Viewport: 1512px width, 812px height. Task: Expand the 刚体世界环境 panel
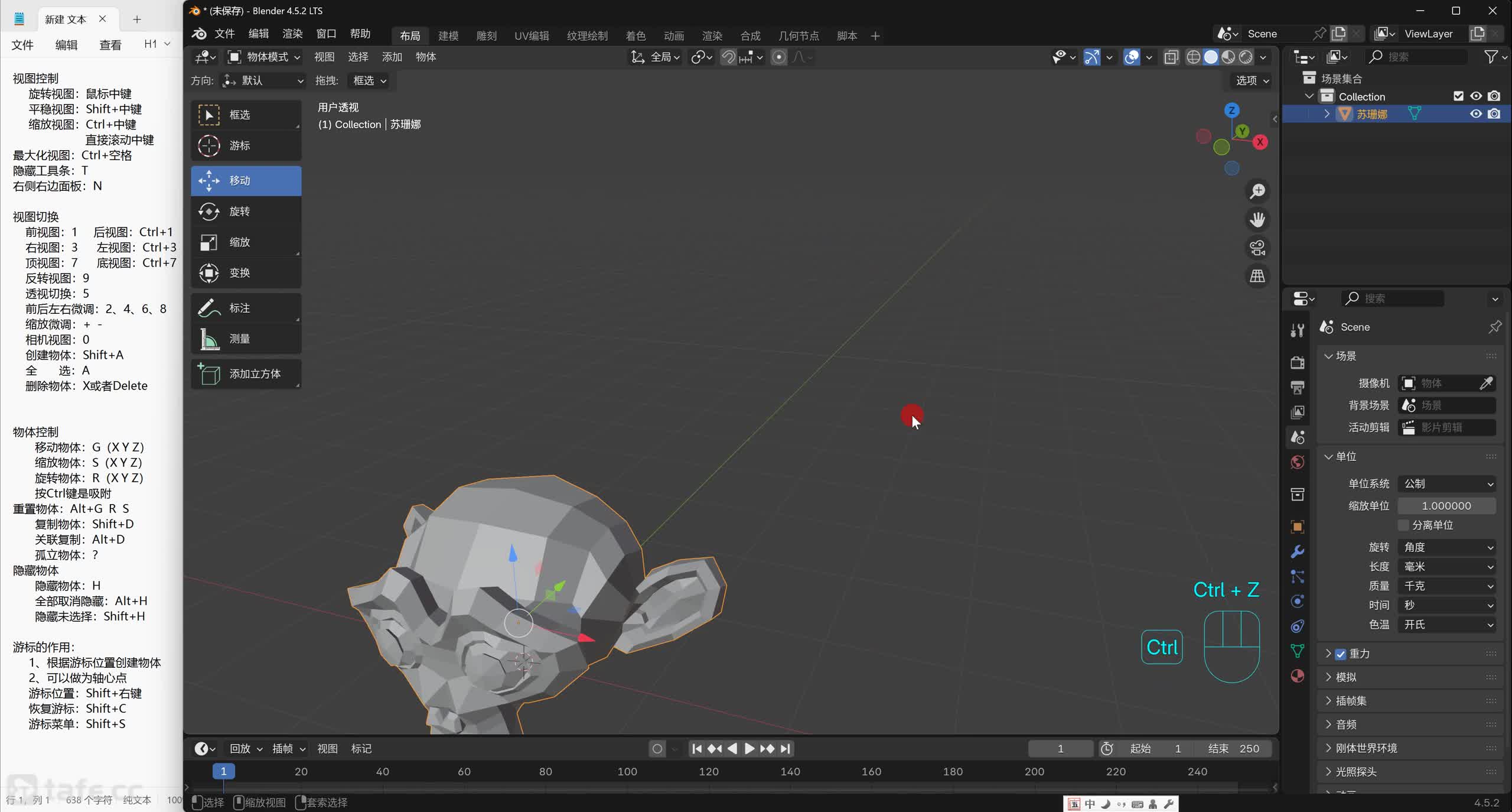coord(1366,748)
